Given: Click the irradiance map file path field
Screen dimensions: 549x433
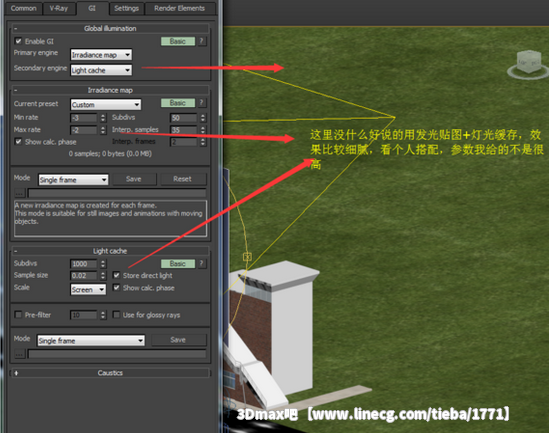Looking at the screenshot, I should 117,193.
